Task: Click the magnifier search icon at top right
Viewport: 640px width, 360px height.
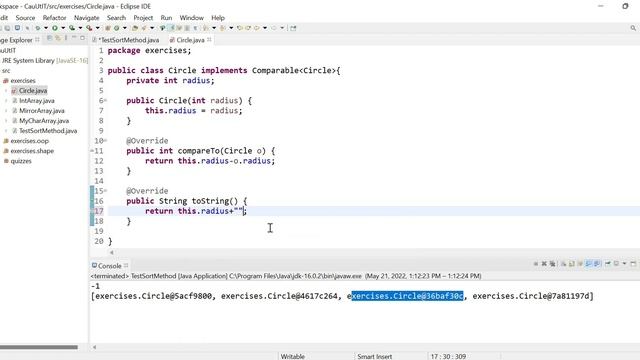Action: pyautogui.click(x=633, y=28)
